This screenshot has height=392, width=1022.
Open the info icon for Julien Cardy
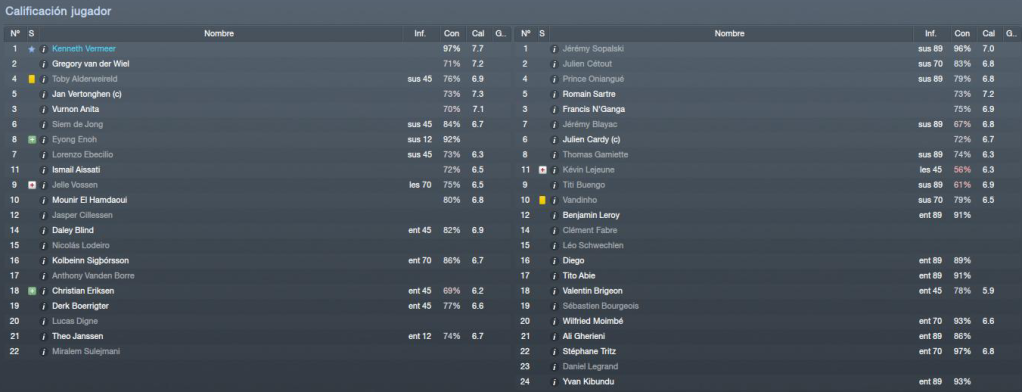pyautogui.click(x=555, y=140)
